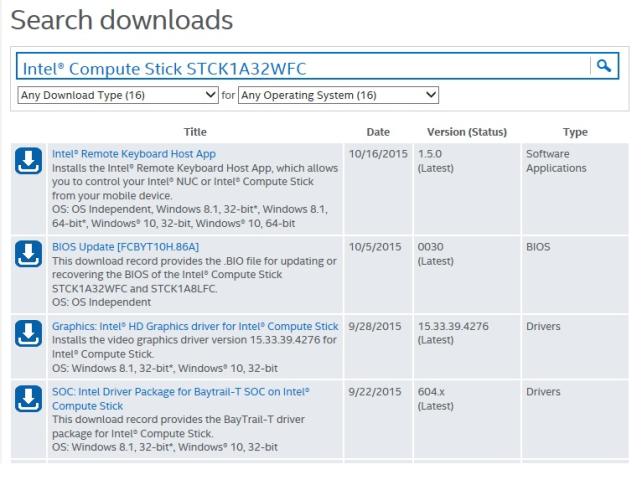The width and height of the screenshot is (642, 480).
Task: Click download icon for SOC Driver Package
Action: [28, 398]
